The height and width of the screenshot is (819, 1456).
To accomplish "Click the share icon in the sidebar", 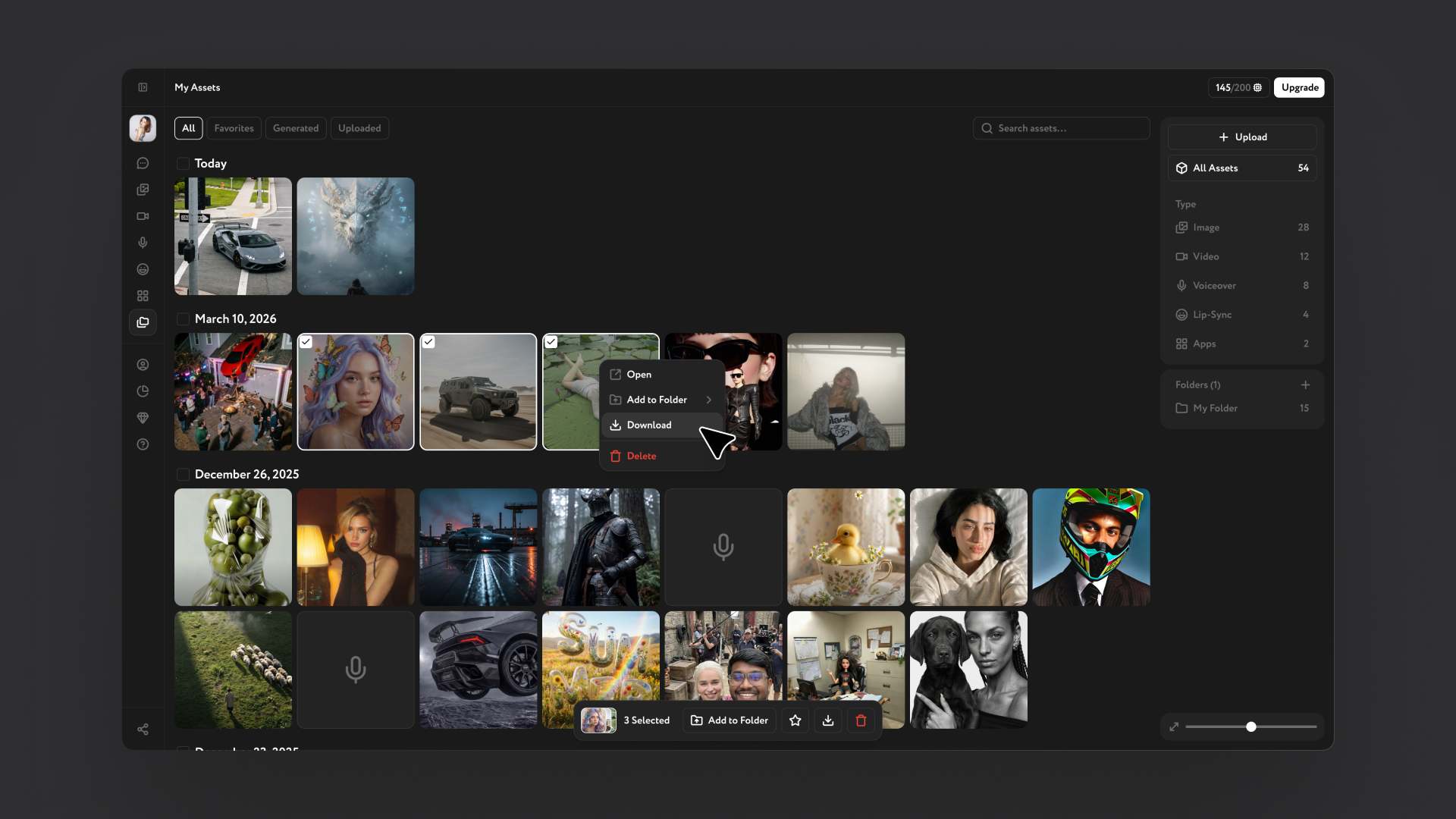I will click(x=143, y=730).
